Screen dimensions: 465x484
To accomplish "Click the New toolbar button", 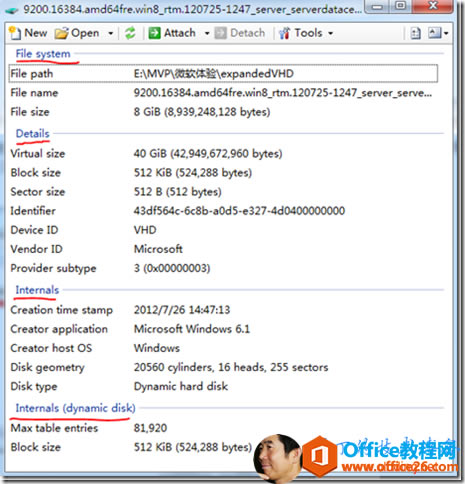I will tap(28, 33).
